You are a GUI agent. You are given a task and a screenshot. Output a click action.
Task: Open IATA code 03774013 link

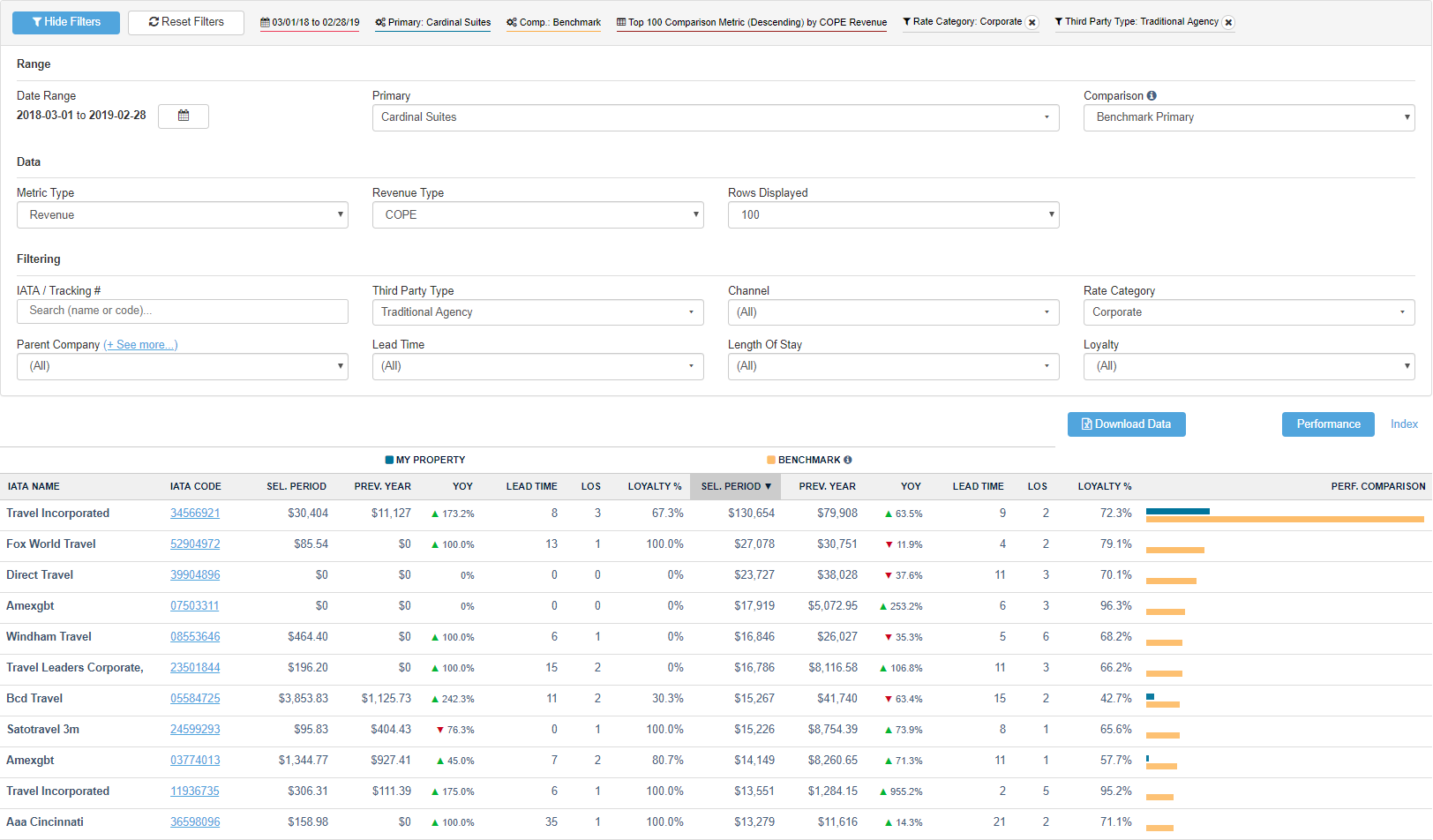click(195, 761)
